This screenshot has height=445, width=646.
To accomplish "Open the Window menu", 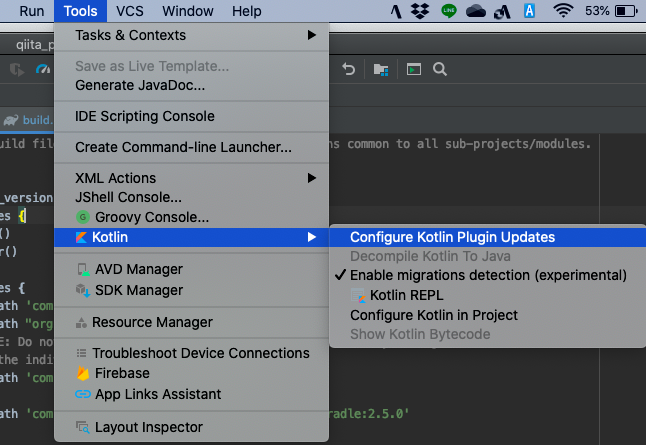I will click(x=188, y=11).
